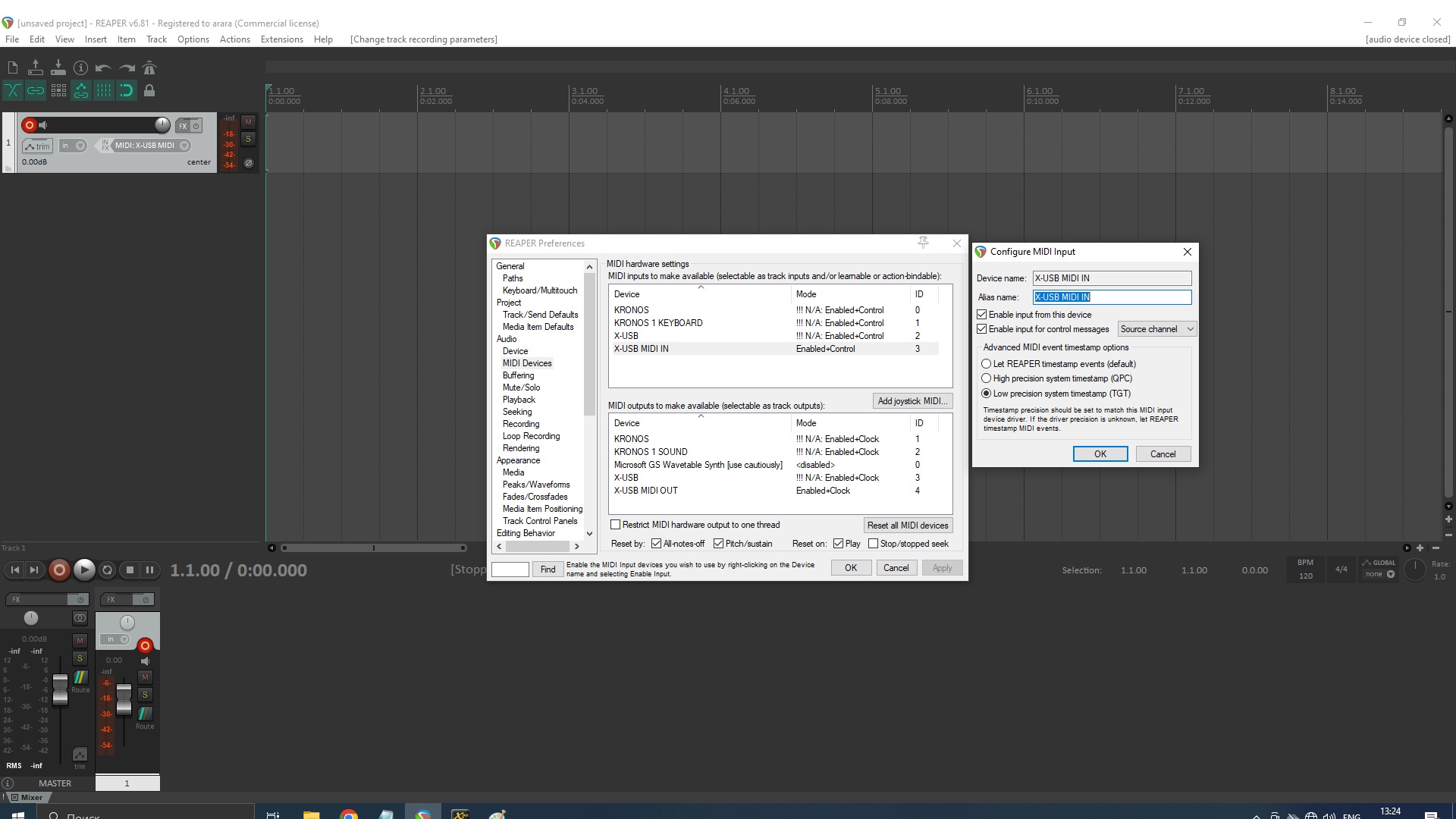This screenshot has width=1456, height=819.
Task: Open track 1 'in' record mode dropdown
Action: pos(73,146)
